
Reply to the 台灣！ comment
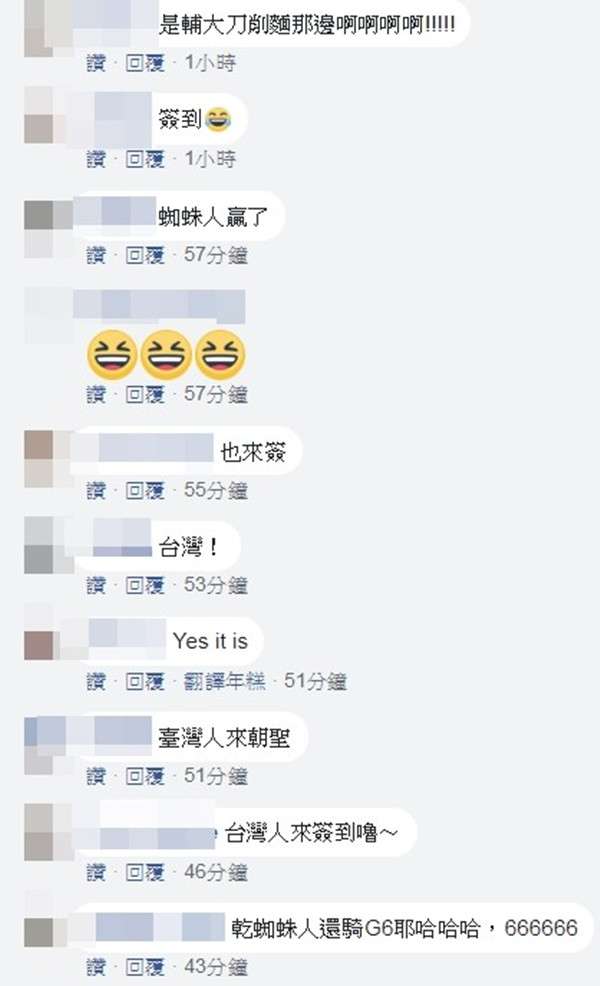[x=145, y=585]
